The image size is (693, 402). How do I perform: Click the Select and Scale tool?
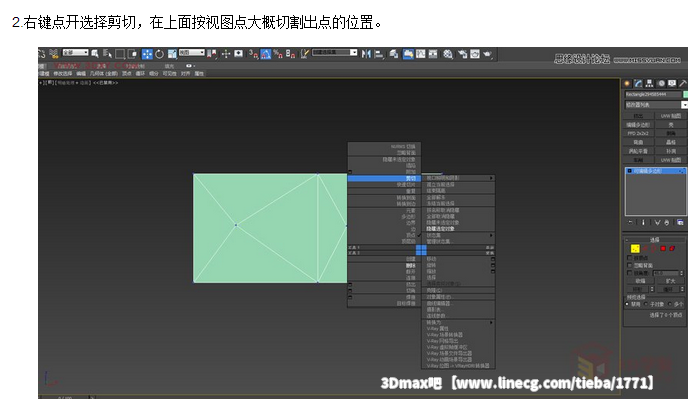pyautogui.click(x=172, y=54)
